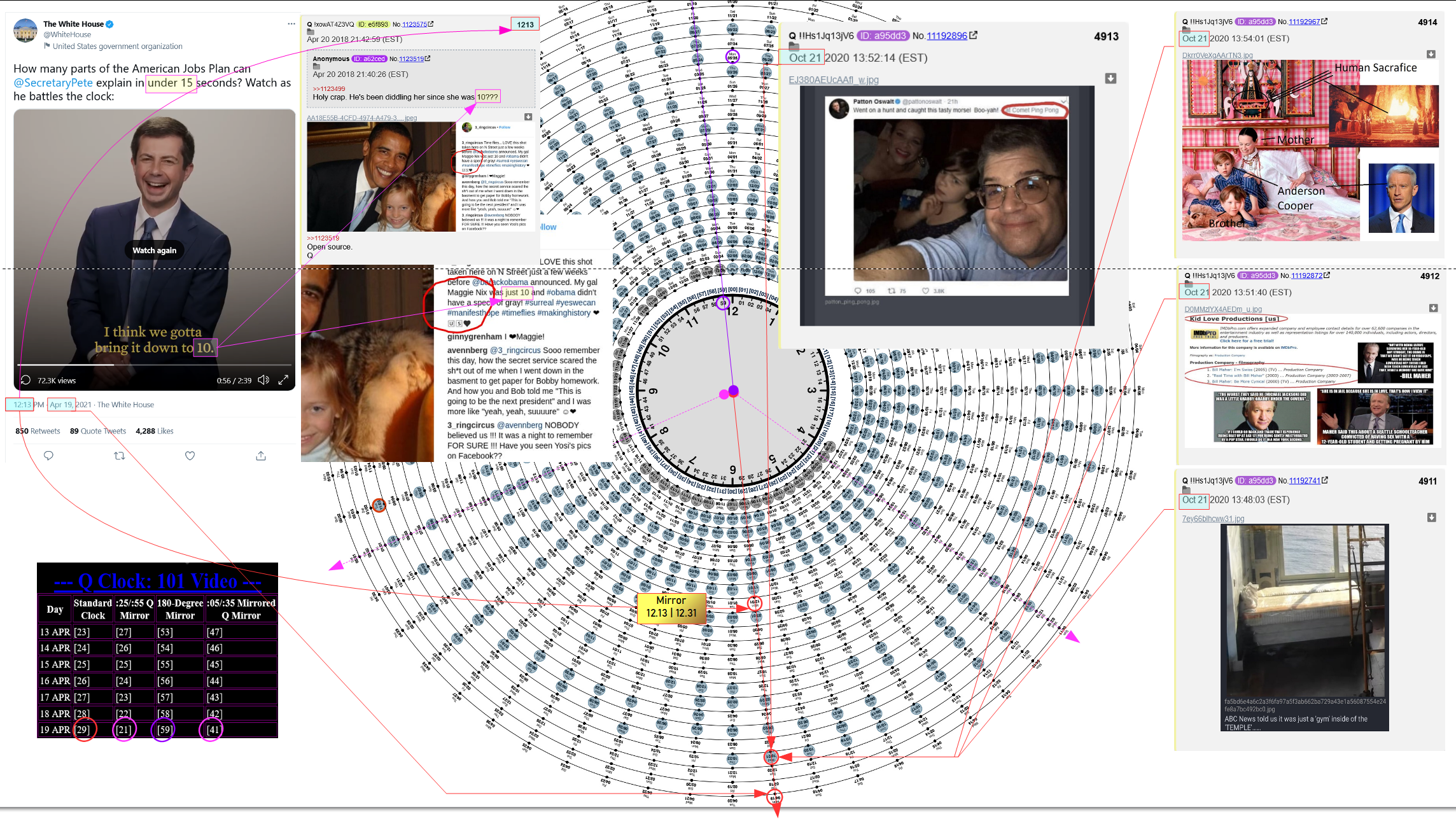Viewport: 1456px width, 819px height.
Task: Click external link icon beside No.1123575
Action: 431,24
